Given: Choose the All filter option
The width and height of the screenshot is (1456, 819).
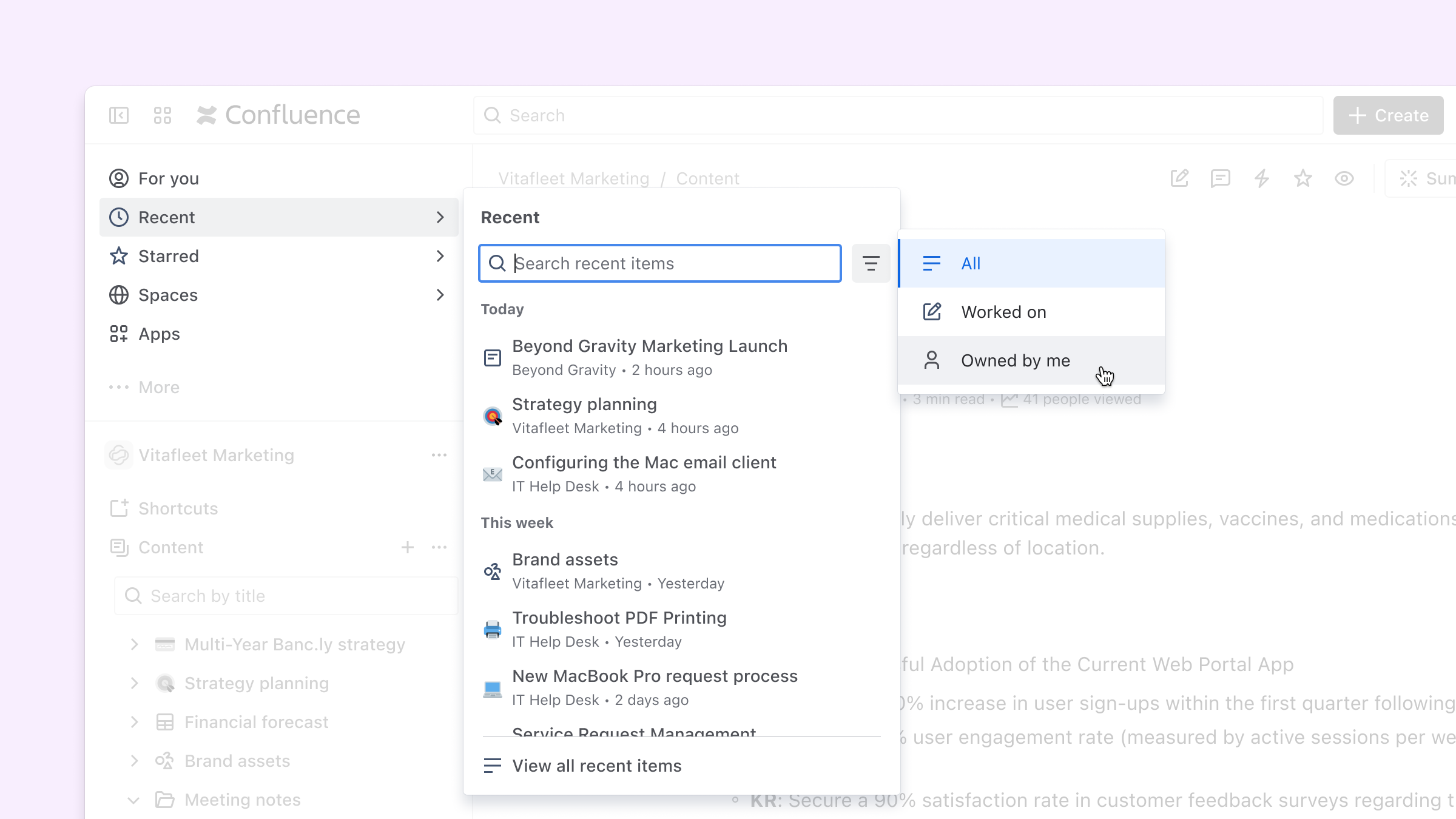Looking at the screenshot, I should [1031, 263].
